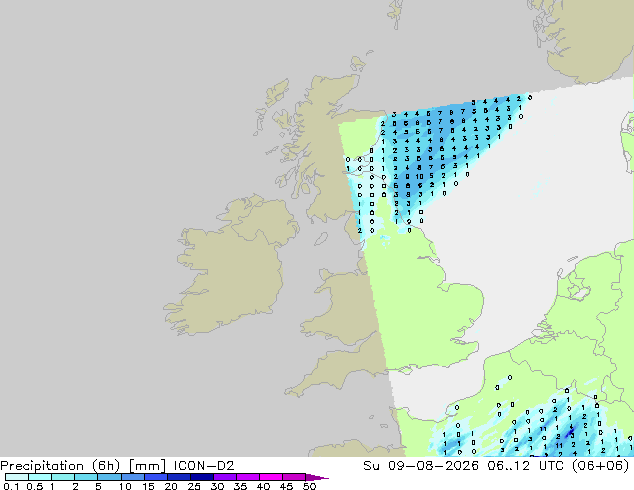Screen dimensions: 634x490
Task: Select the 5–10 mm legend color swatch
Action: 109,477
